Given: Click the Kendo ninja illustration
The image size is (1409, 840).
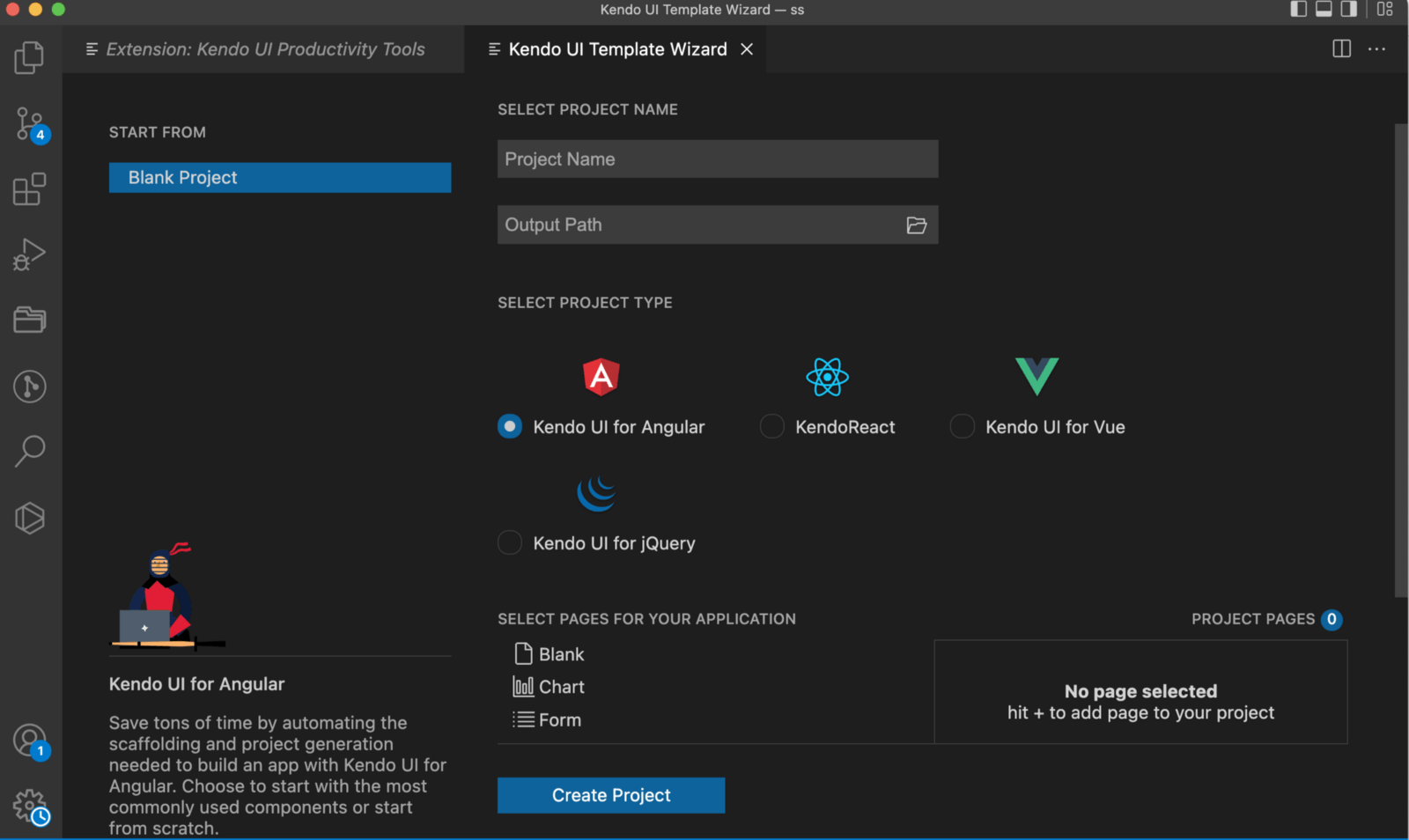Looking at the screenshot, I should click(x=167, y=595).
